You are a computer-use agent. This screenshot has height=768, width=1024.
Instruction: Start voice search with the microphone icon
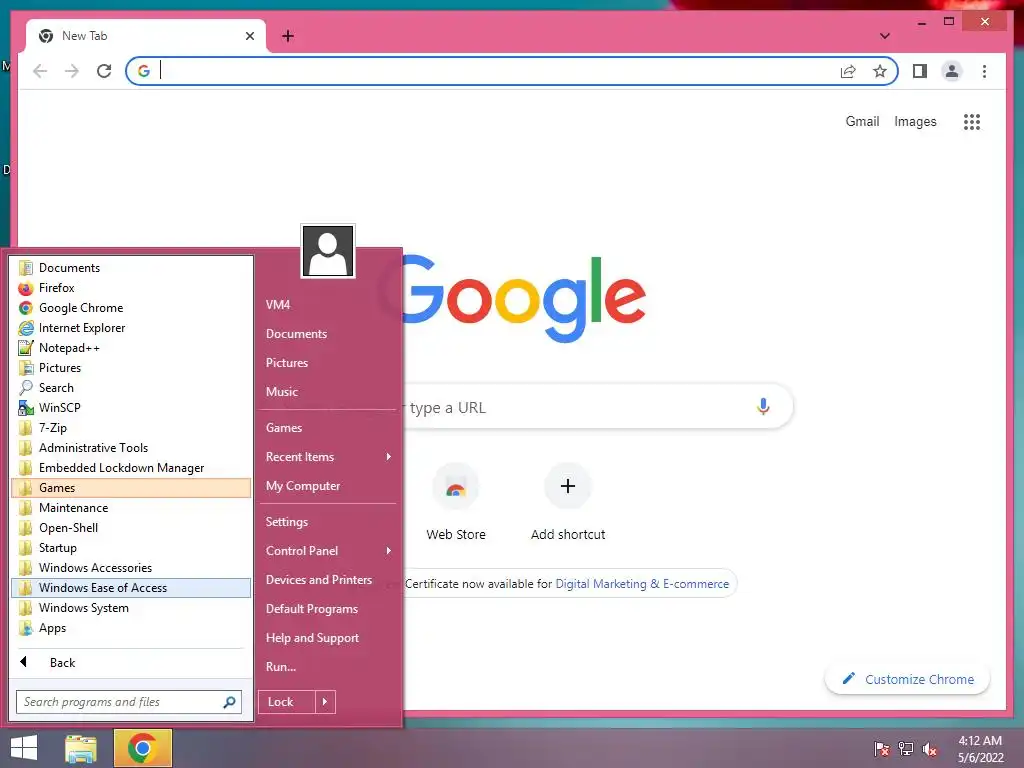tap(763, 407)
